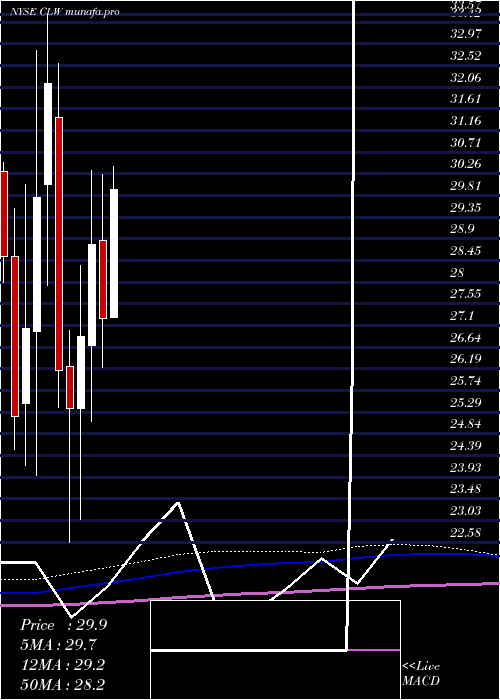
Task: Click the 30.26 price axis label
Action: (466, 164)
